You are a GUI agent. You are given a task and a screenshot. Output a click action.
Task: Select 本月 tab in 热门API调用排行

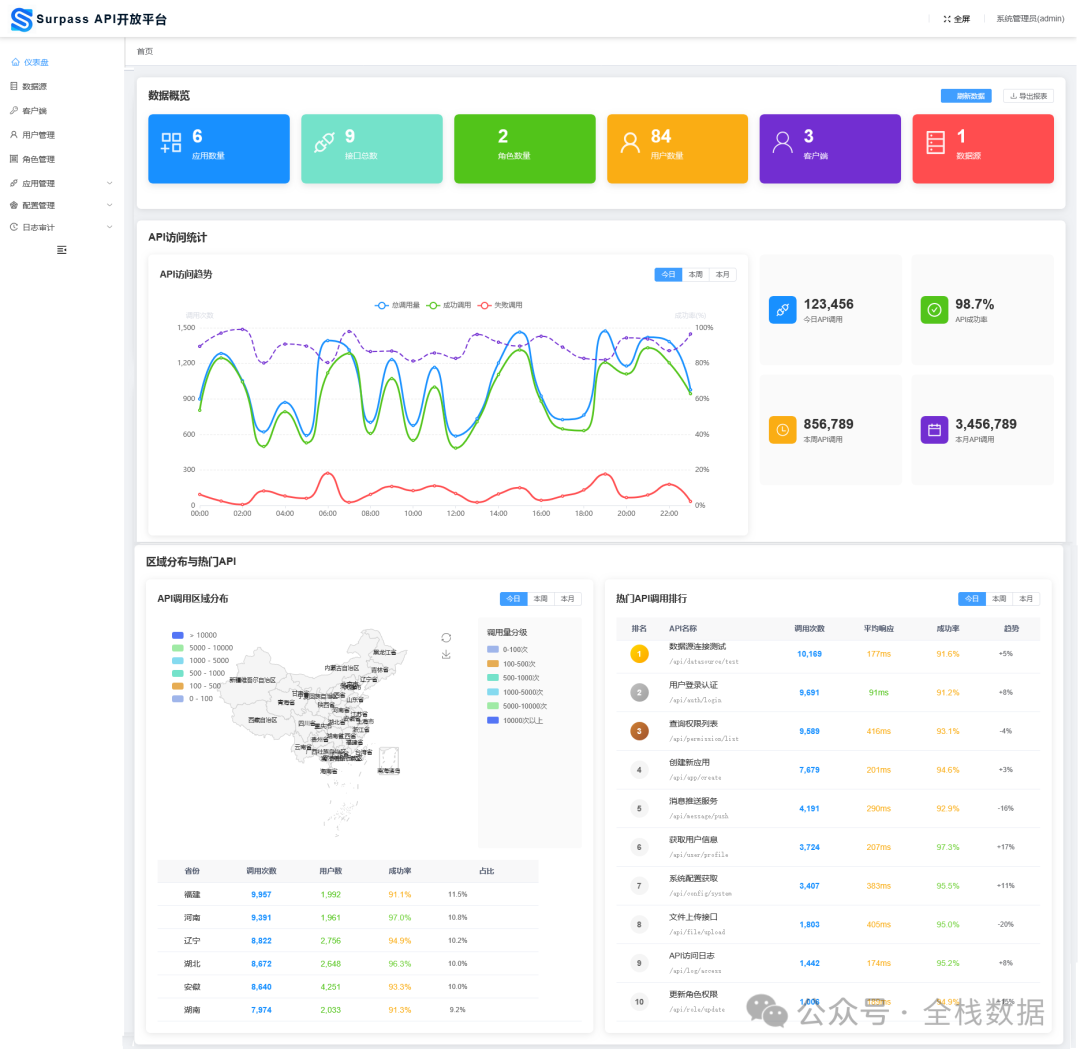1026,599
